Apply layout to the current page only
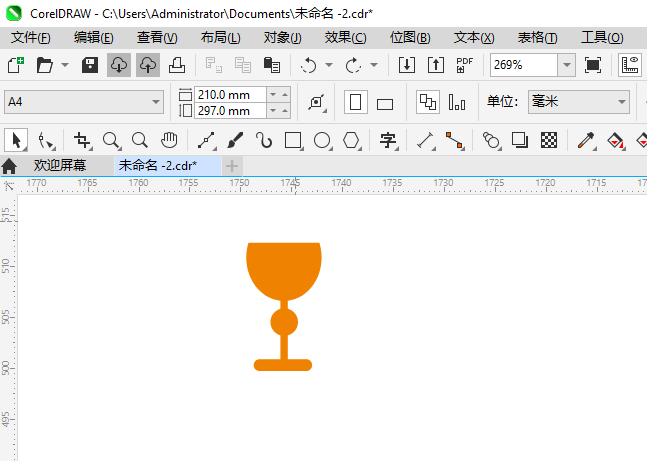 [457, 102]
